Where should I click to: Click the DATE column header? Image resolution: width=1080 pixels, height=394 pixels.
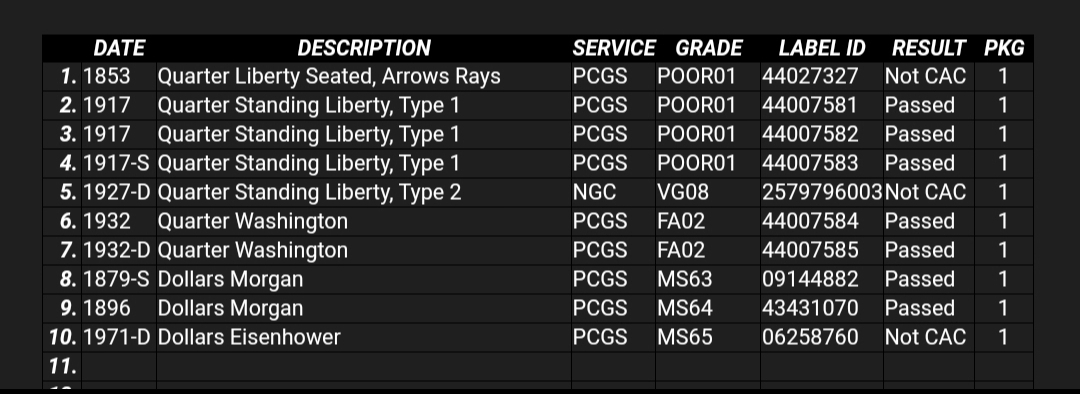(119, 48)
